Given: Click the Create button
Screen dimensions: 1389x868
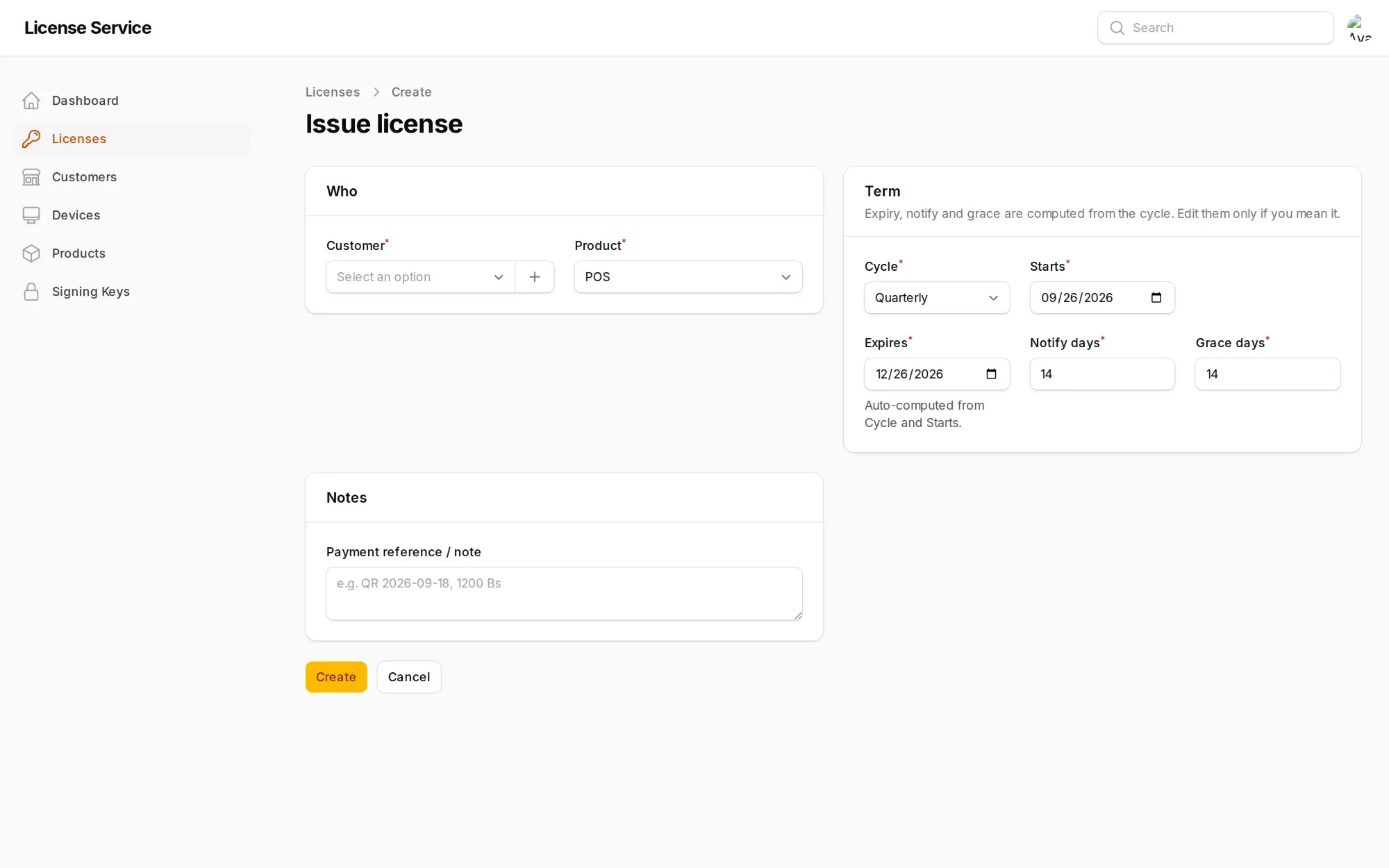Looking at the screenshot, I should 336,677.
